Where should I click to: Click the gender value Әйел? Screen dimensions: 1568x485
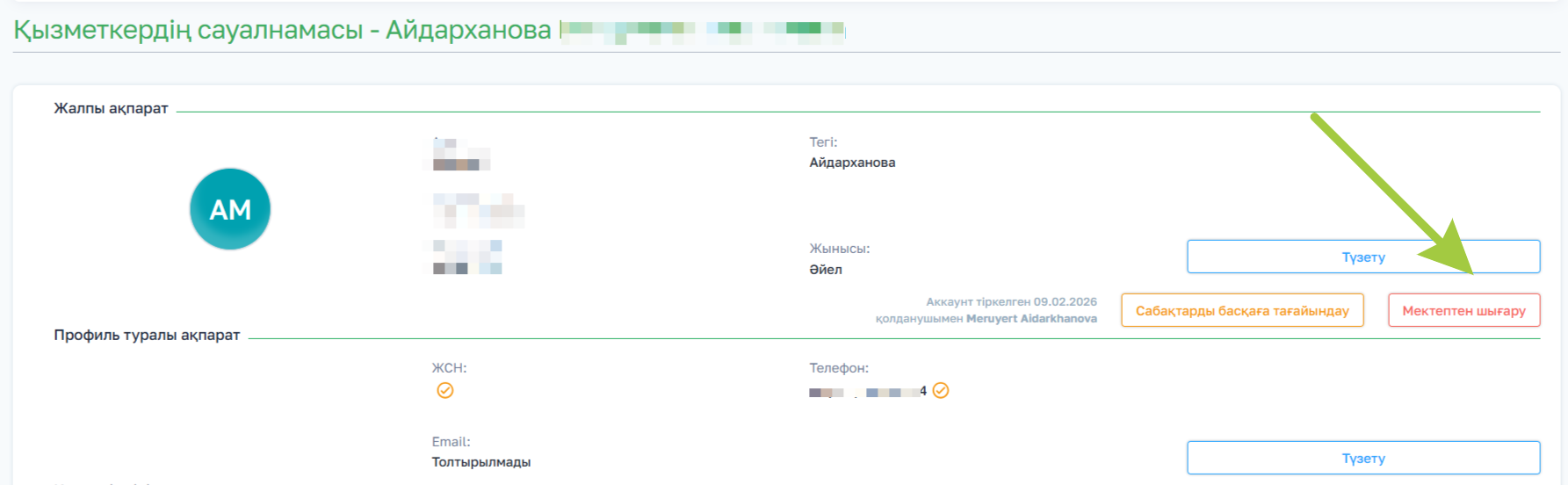point(826,270)
